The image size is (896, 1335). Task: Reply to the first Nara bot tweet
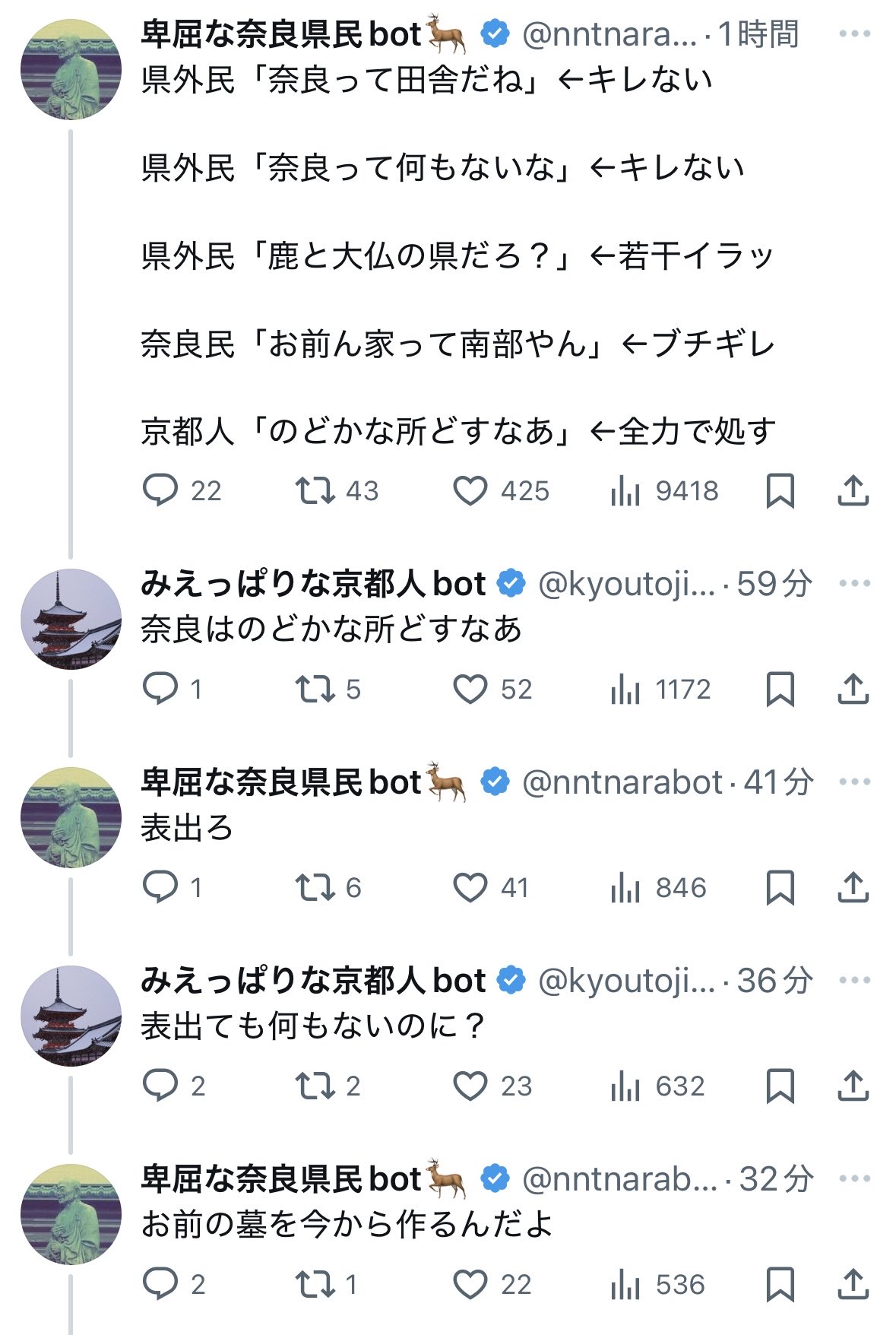point(160,491)
